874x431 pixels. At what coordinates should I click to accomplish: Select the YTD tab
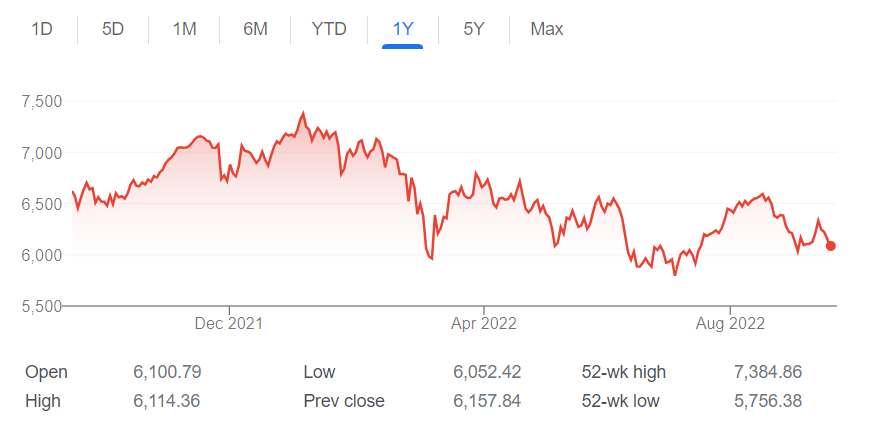click(x=329, y=29)
